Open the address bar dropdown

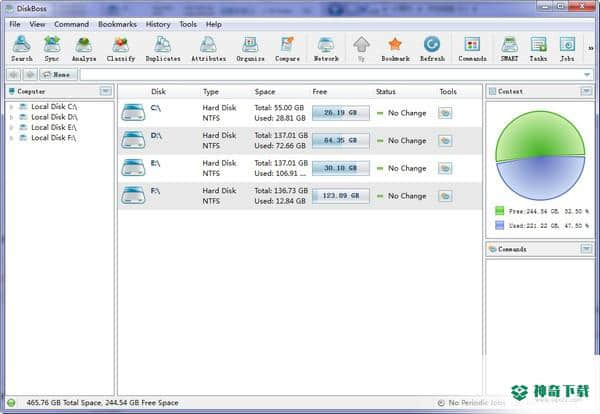[587, 75]
